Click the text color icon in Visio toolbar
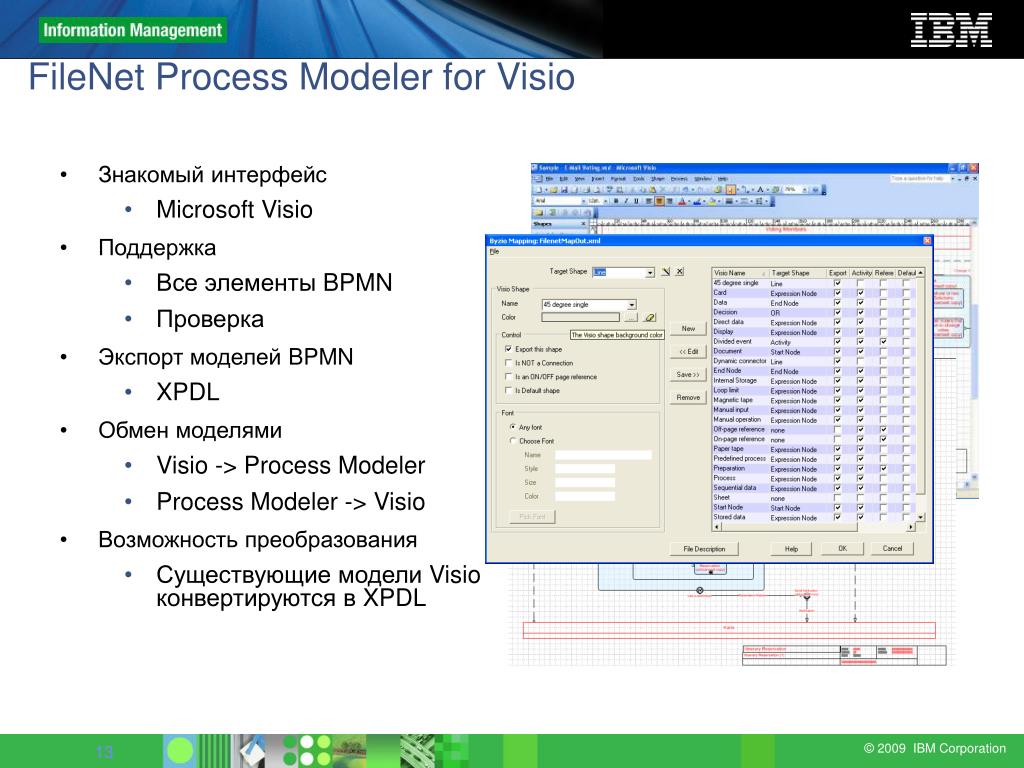1024x768 pixels. [682, 201]
